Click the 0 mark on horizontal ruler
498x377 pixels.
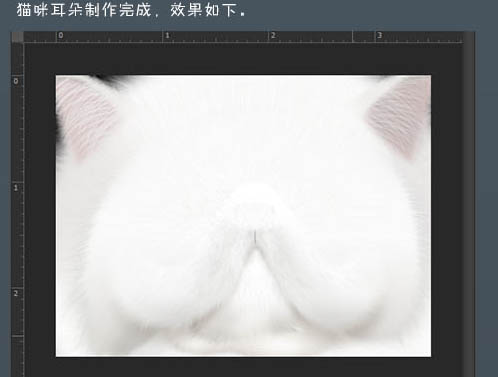click(61, 35)
